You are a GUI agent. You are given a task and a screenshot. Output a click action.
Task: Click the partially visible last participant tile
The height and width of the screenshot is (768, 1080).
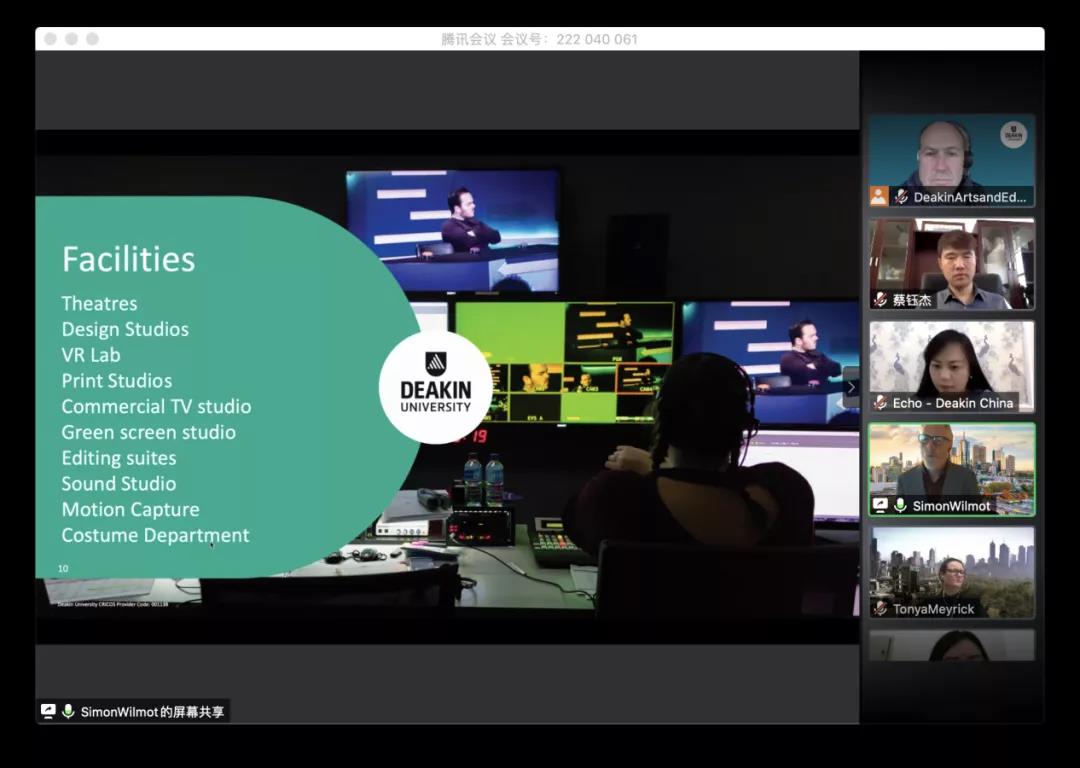click(951, 645)
